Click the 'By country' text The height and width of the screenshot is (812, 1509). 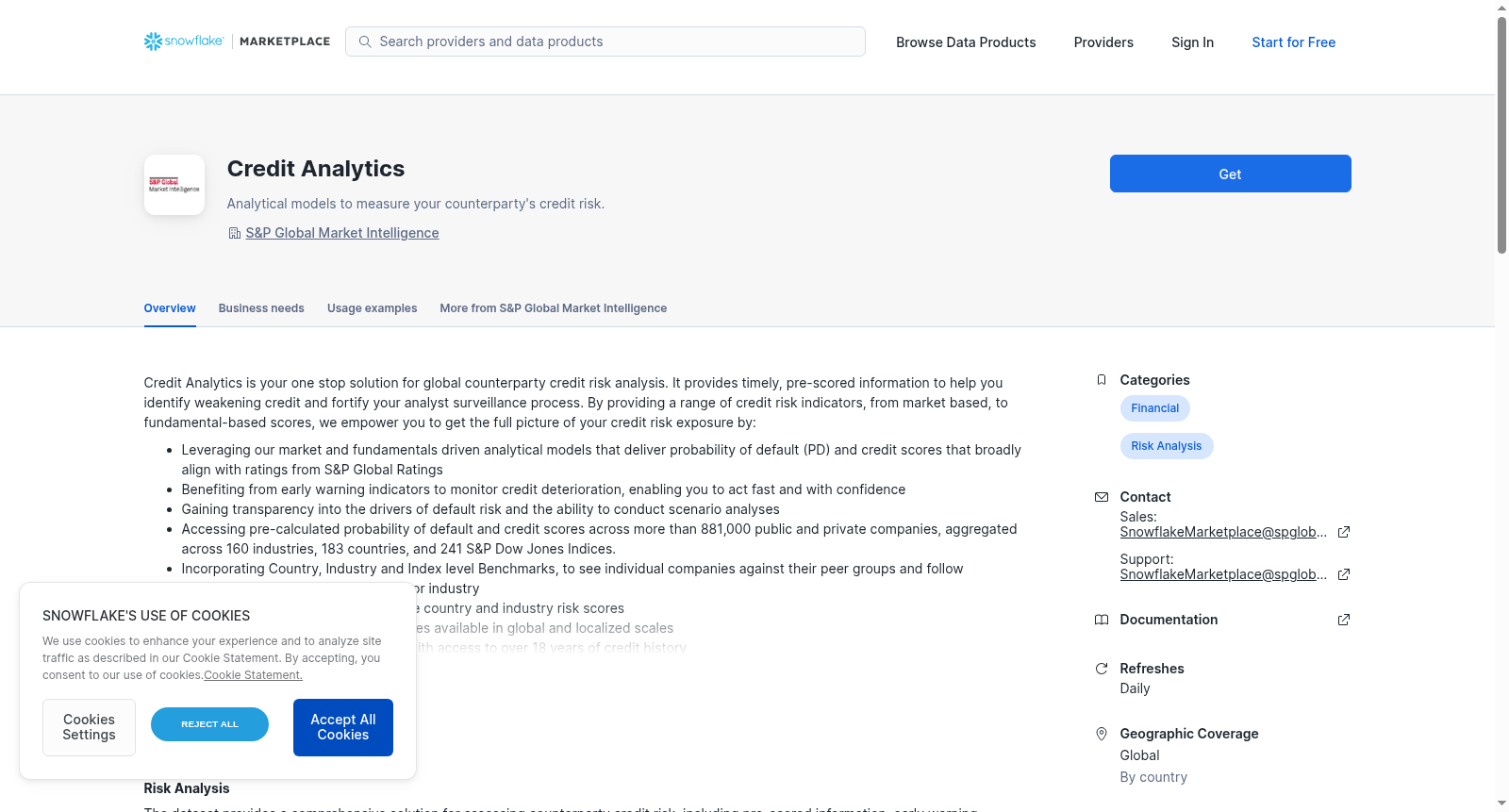coord(1153,777)
